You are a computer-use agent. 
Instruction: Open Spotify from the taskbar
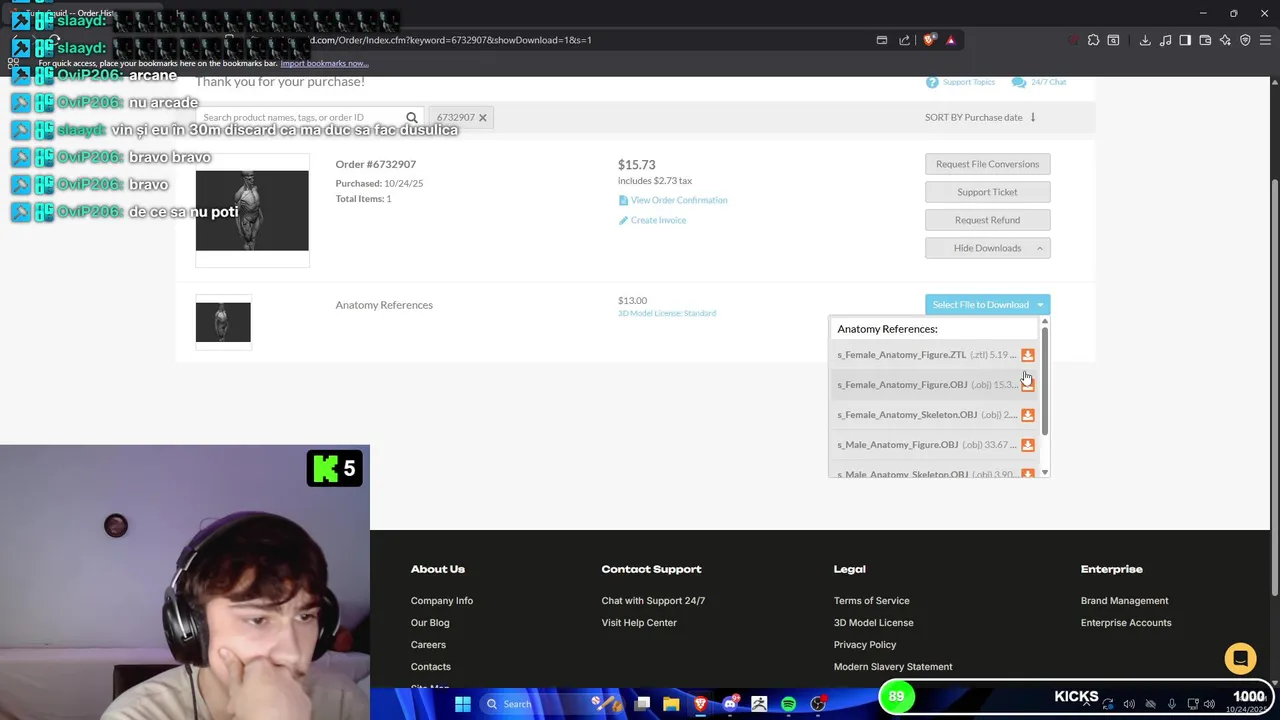(x=788, y=704)
